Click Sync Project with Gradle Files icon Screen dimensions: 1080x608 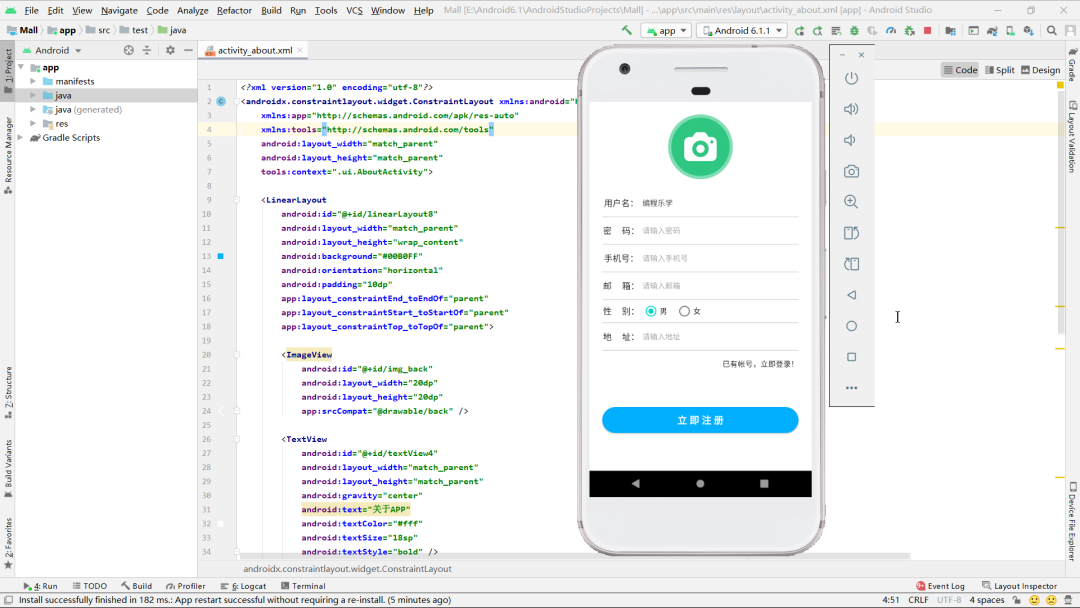coord(992,30)
